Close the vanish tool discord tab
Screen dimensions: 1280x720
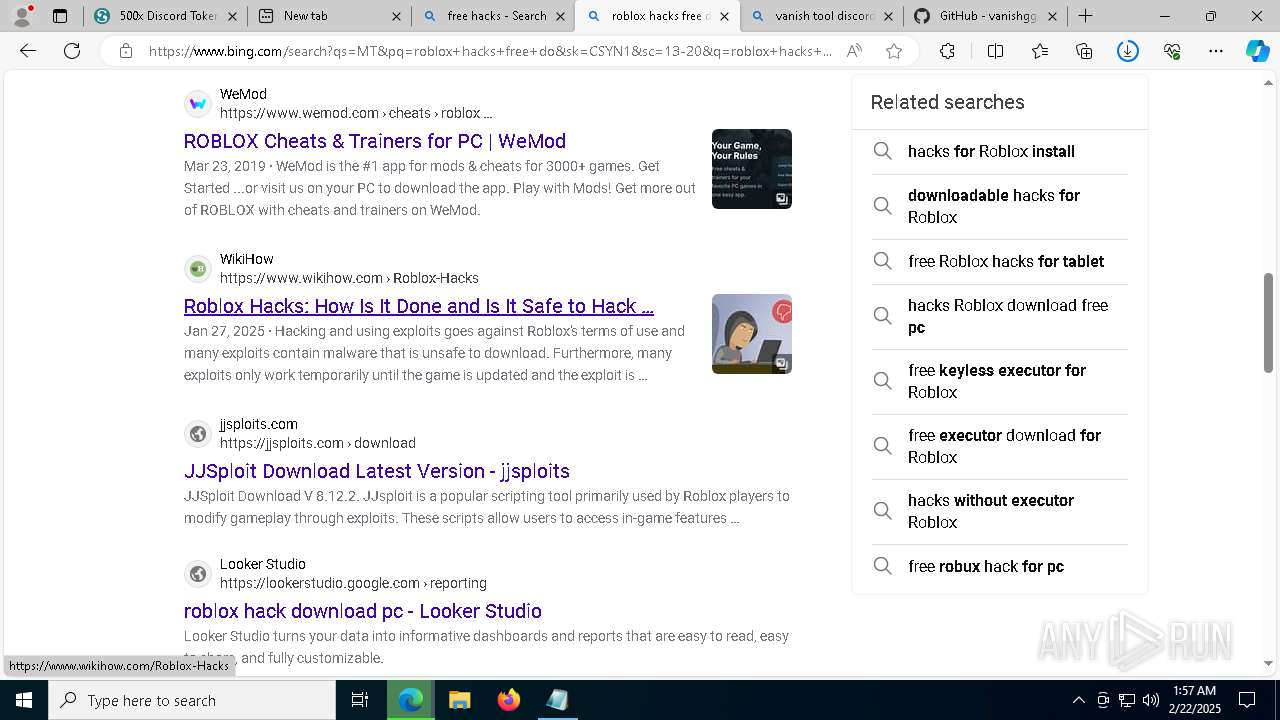888,16
